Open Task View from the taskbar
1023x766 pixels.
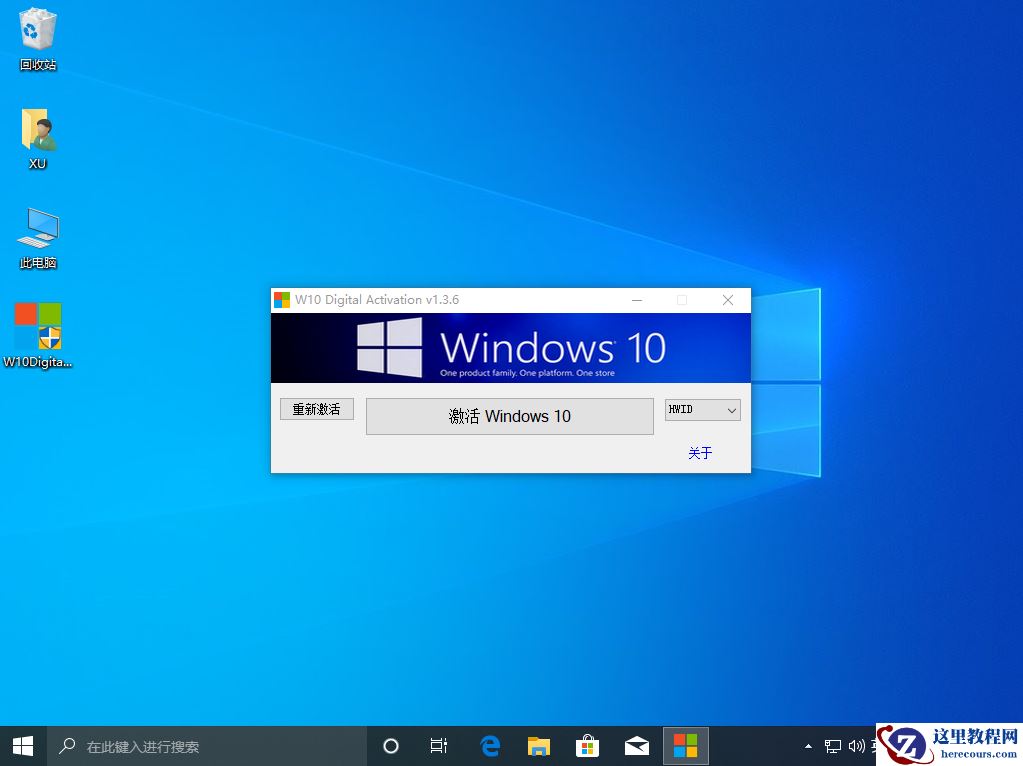pos(438,745)
